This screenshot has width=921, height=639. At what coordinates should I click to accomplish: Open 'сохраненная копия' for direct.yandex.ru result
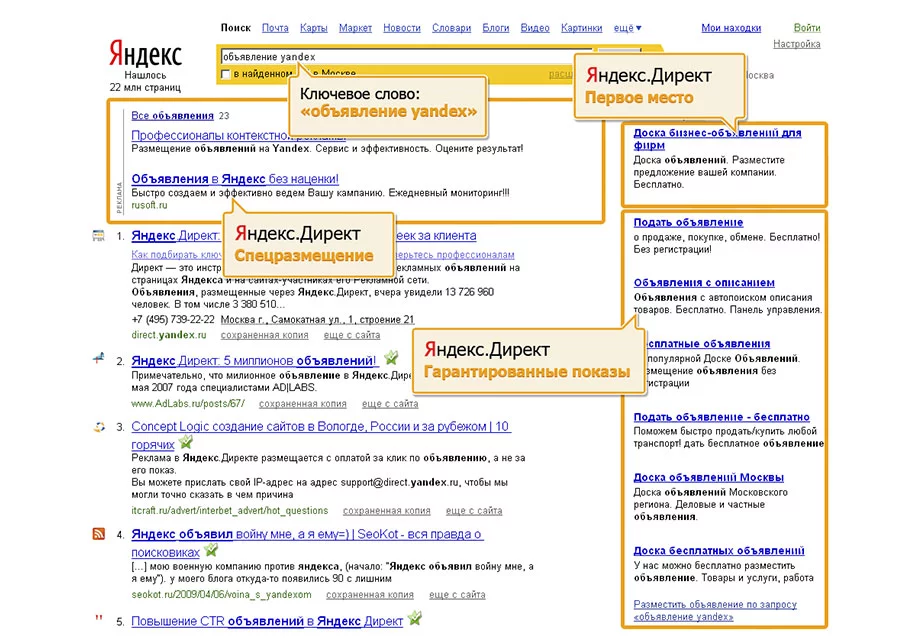click(x=264, y=335)
